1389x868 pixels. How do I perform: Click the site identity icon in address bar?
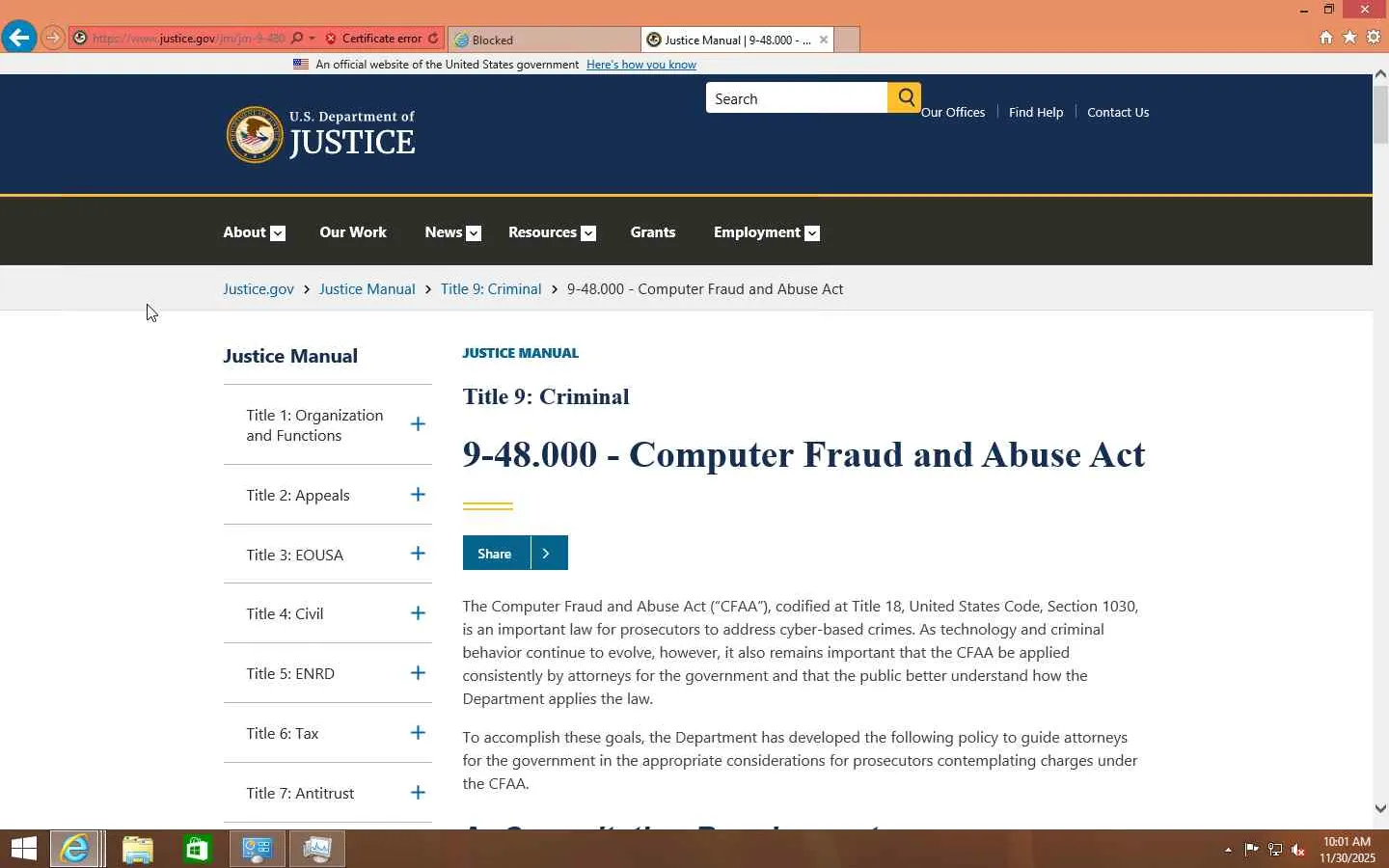[80, 39]
